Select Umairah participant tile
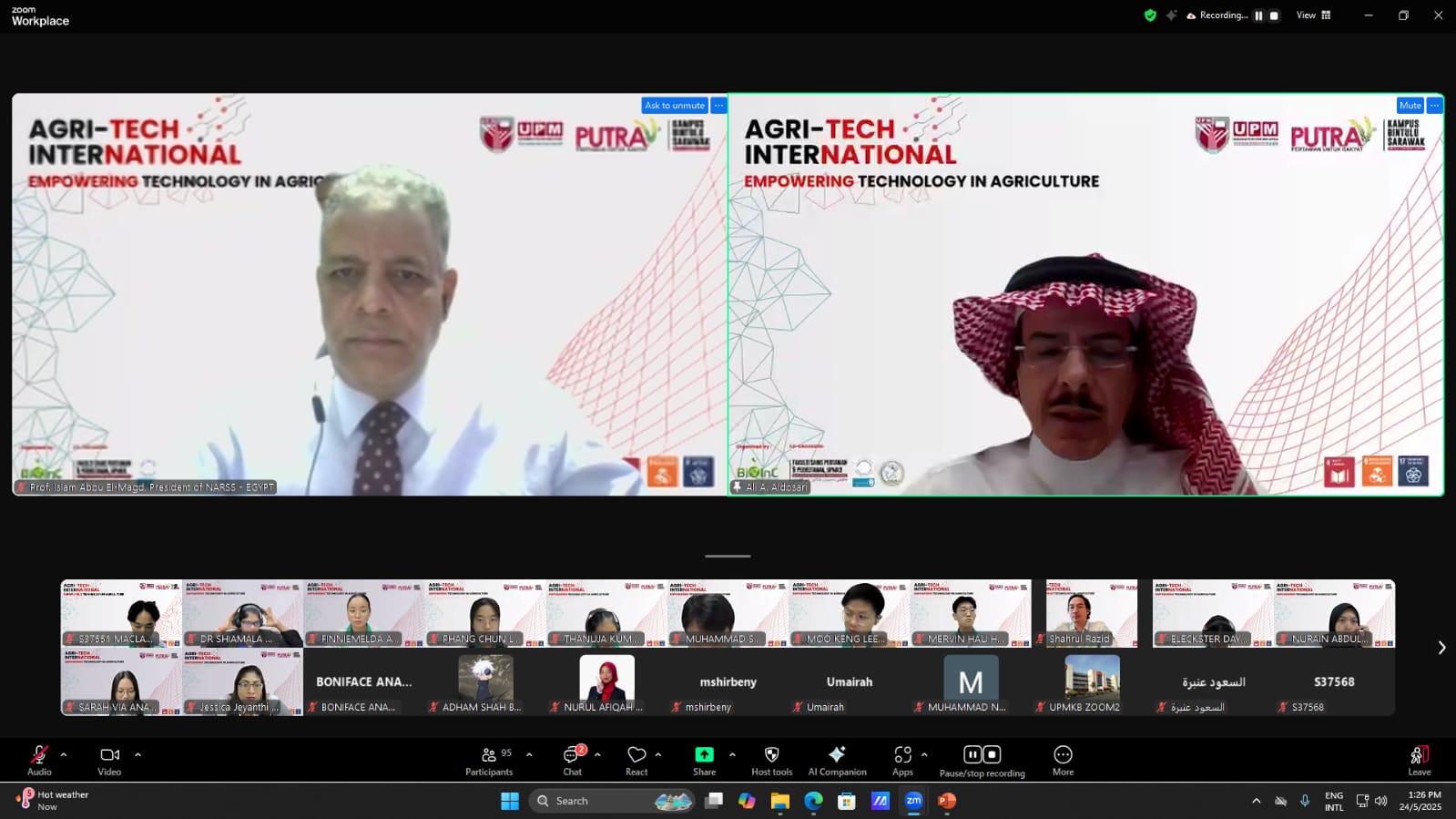Image resolution: width=1456 pixels, height=819 pixels. tap(850, 681)
